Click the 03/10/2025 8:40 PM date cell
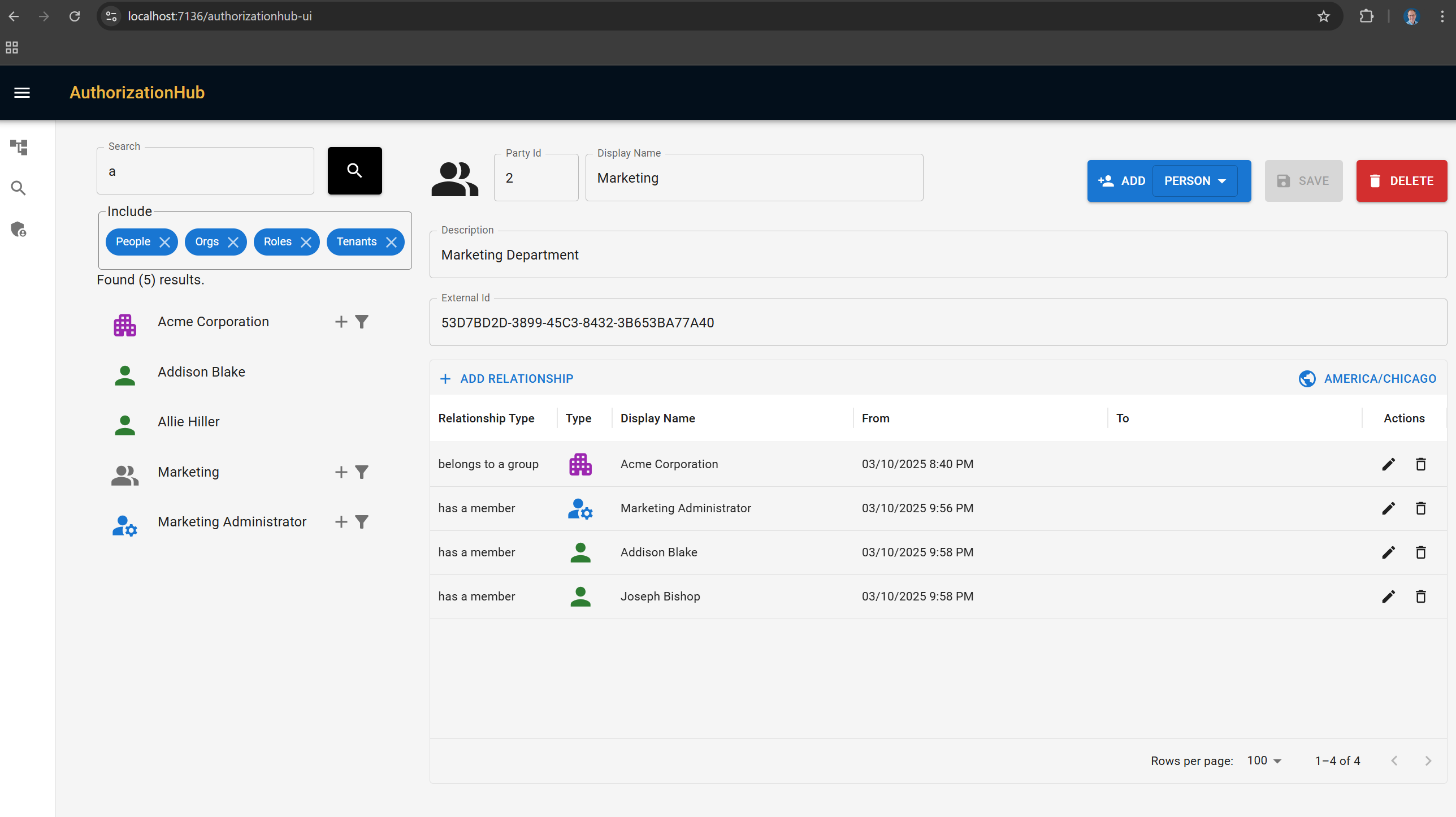The height and width of the screenshot is (817, 1456). pos(917,464)
